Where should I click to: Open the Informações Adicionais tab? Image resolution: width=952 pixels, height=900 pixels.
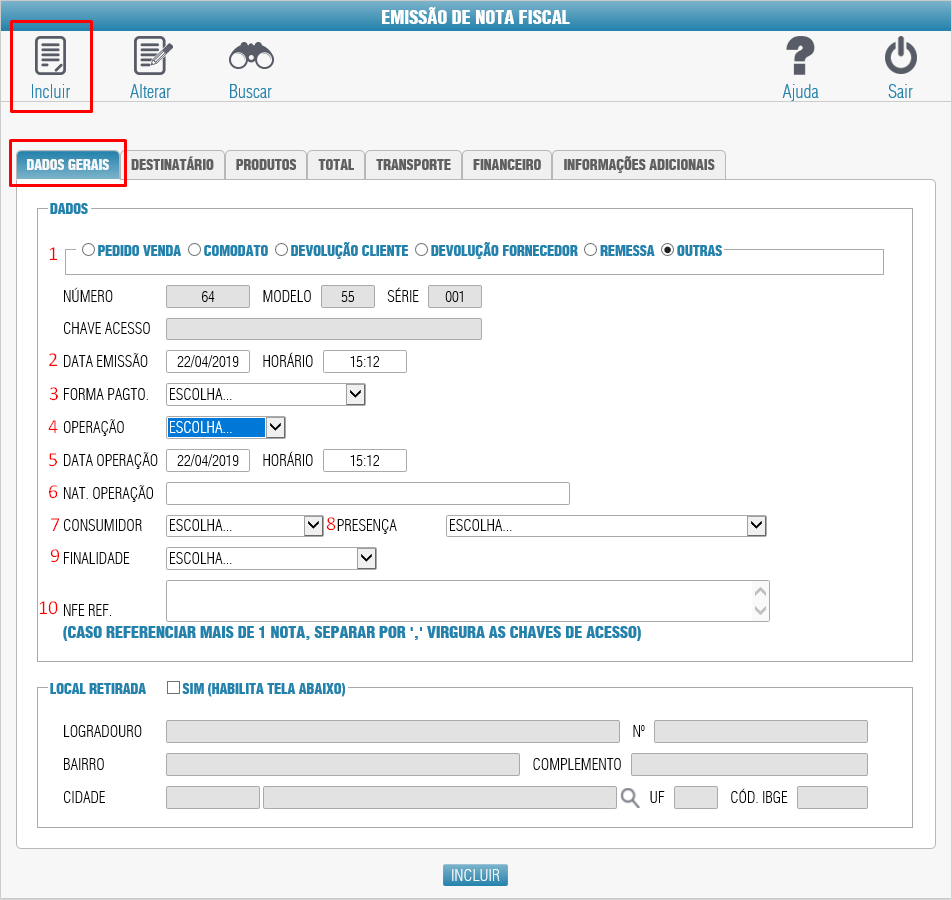click(639, 165)
